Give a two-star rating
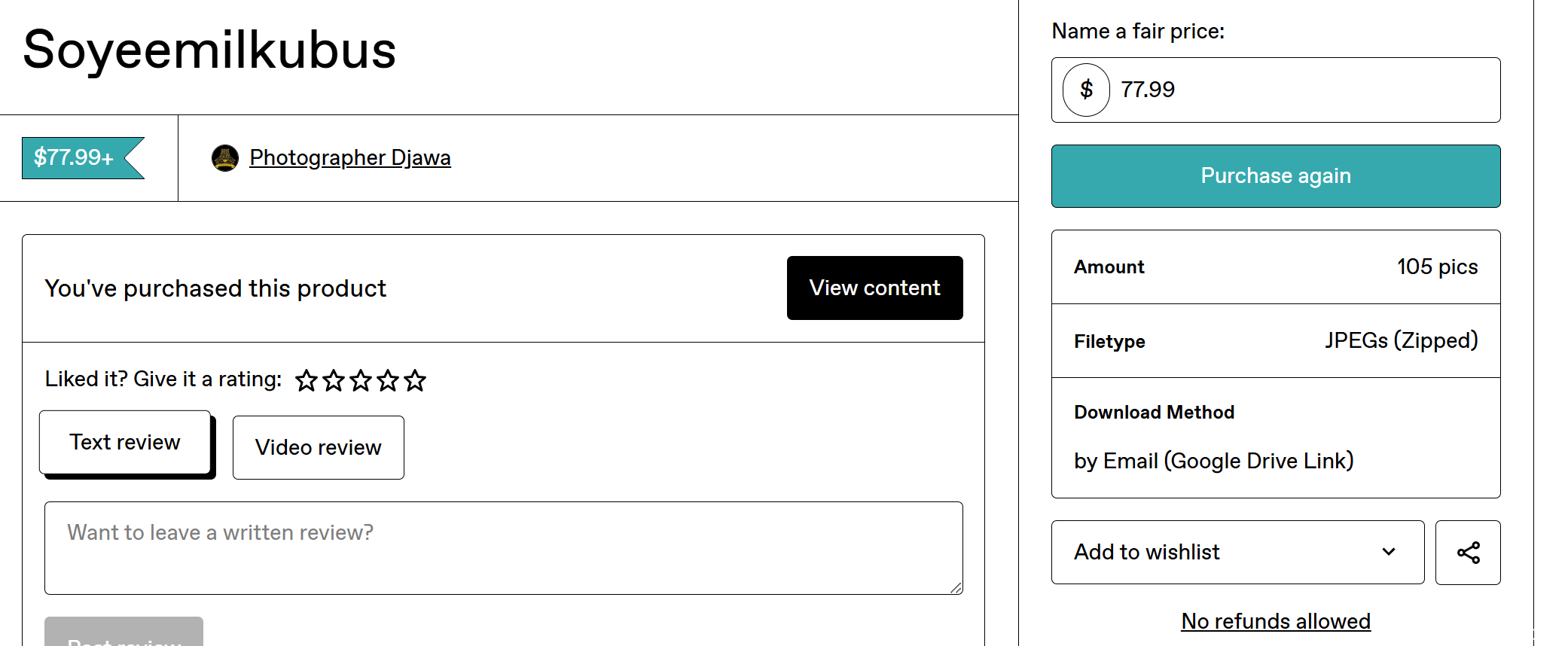This screenshot has height=646, width=1568. point(333,380)
